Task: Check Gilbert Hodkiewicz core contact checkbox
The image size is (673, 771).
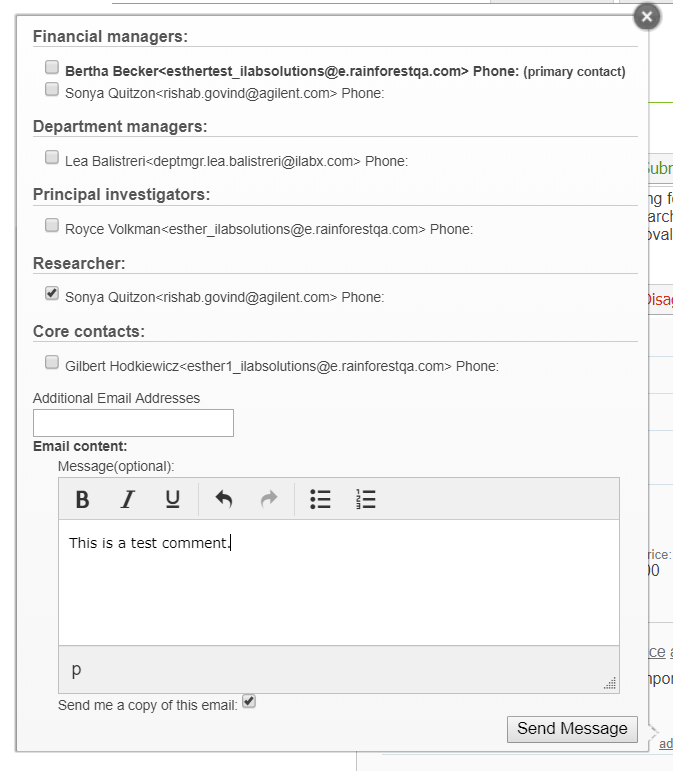Action: (52, 362)
